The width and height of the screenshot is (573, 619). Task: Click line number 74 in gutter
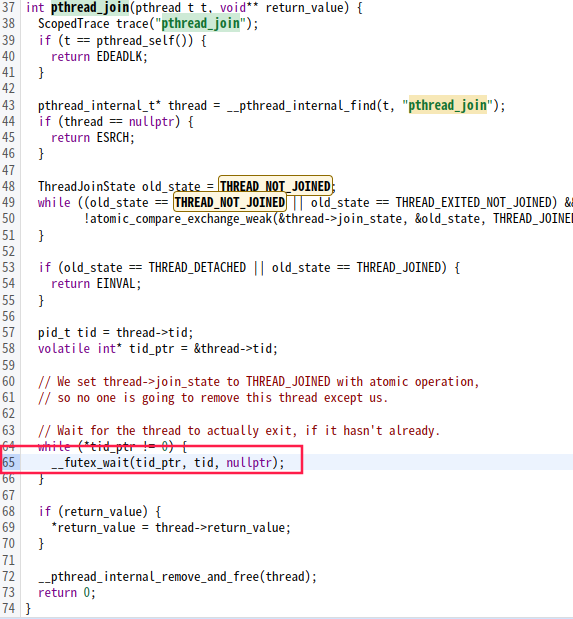(x=8, y=609)
